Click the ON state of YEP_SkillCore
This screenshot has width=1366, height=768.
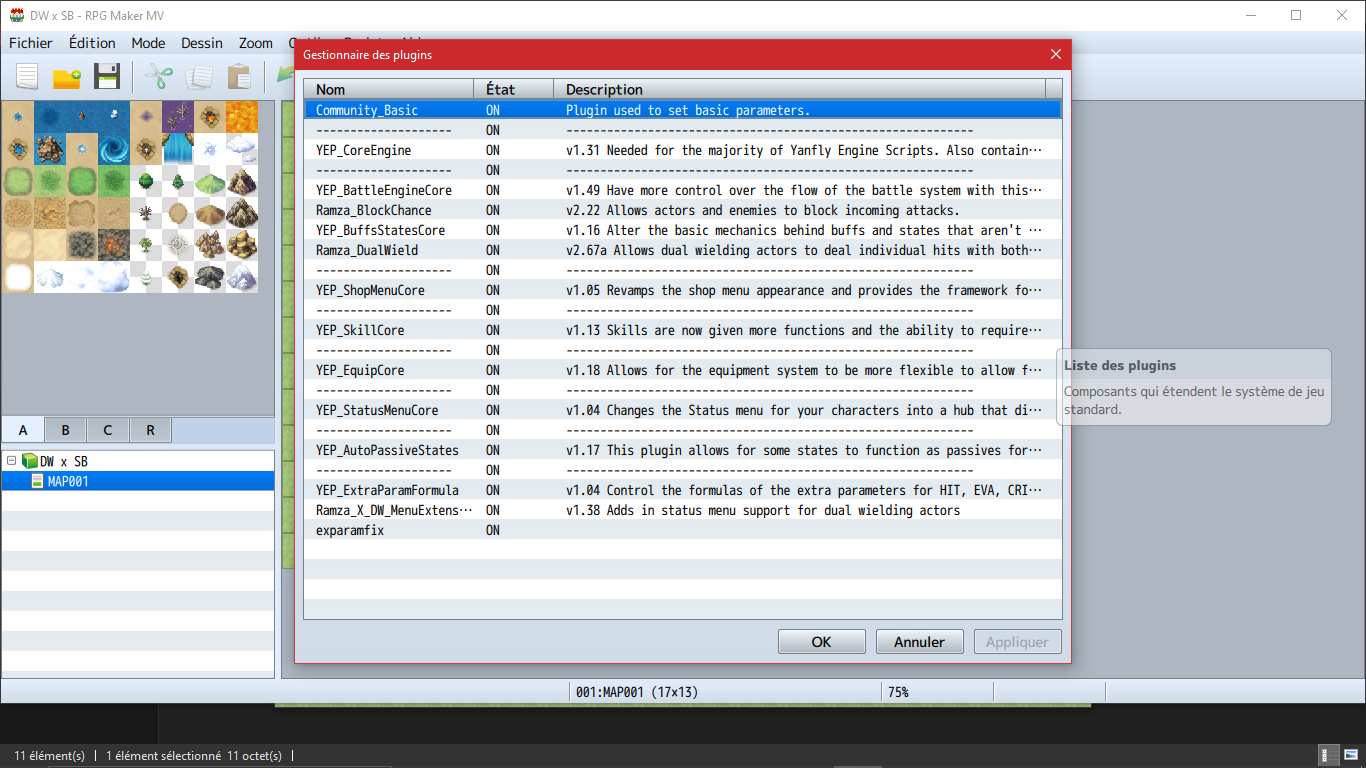[x=493, y=330]
